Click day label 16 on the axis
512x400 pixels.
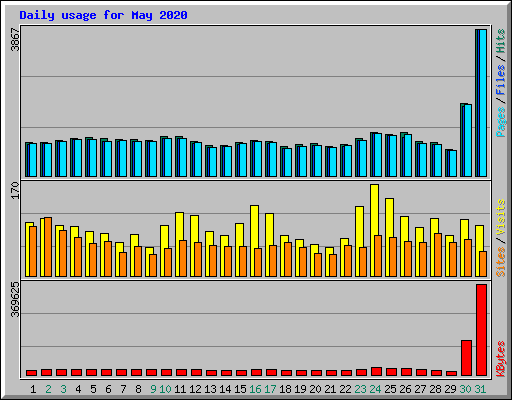[255, 389]
